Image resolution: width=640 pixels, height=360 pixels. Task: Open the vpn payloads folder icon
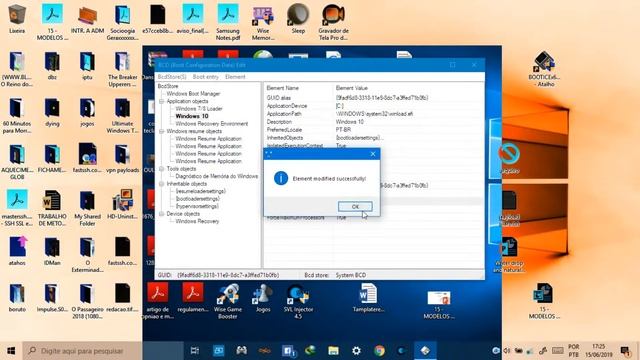[122, 158]
